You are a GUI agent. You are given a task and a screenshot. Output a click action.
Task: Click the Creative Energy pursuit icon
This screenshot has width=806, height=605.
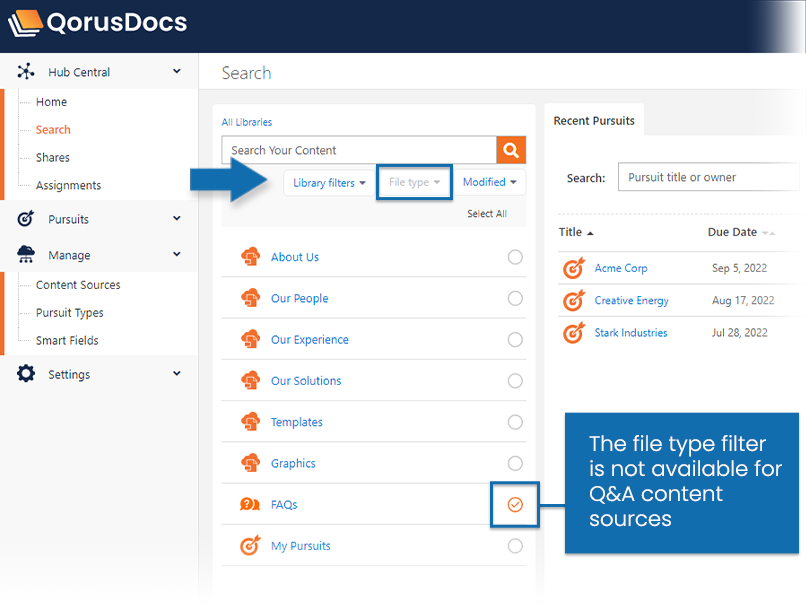[574, 300]
